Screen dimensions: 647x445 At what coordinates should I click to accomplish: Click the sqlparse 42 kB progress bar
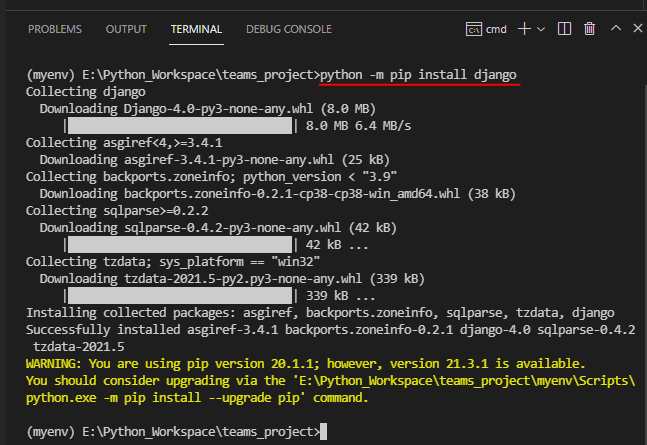pos(180,245)
